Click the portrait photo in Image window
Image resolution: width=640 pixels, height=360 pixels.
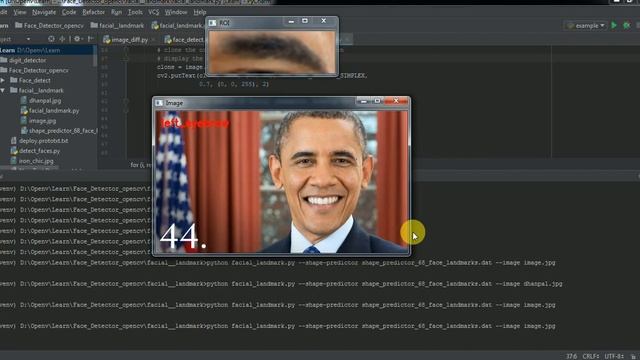281,182
